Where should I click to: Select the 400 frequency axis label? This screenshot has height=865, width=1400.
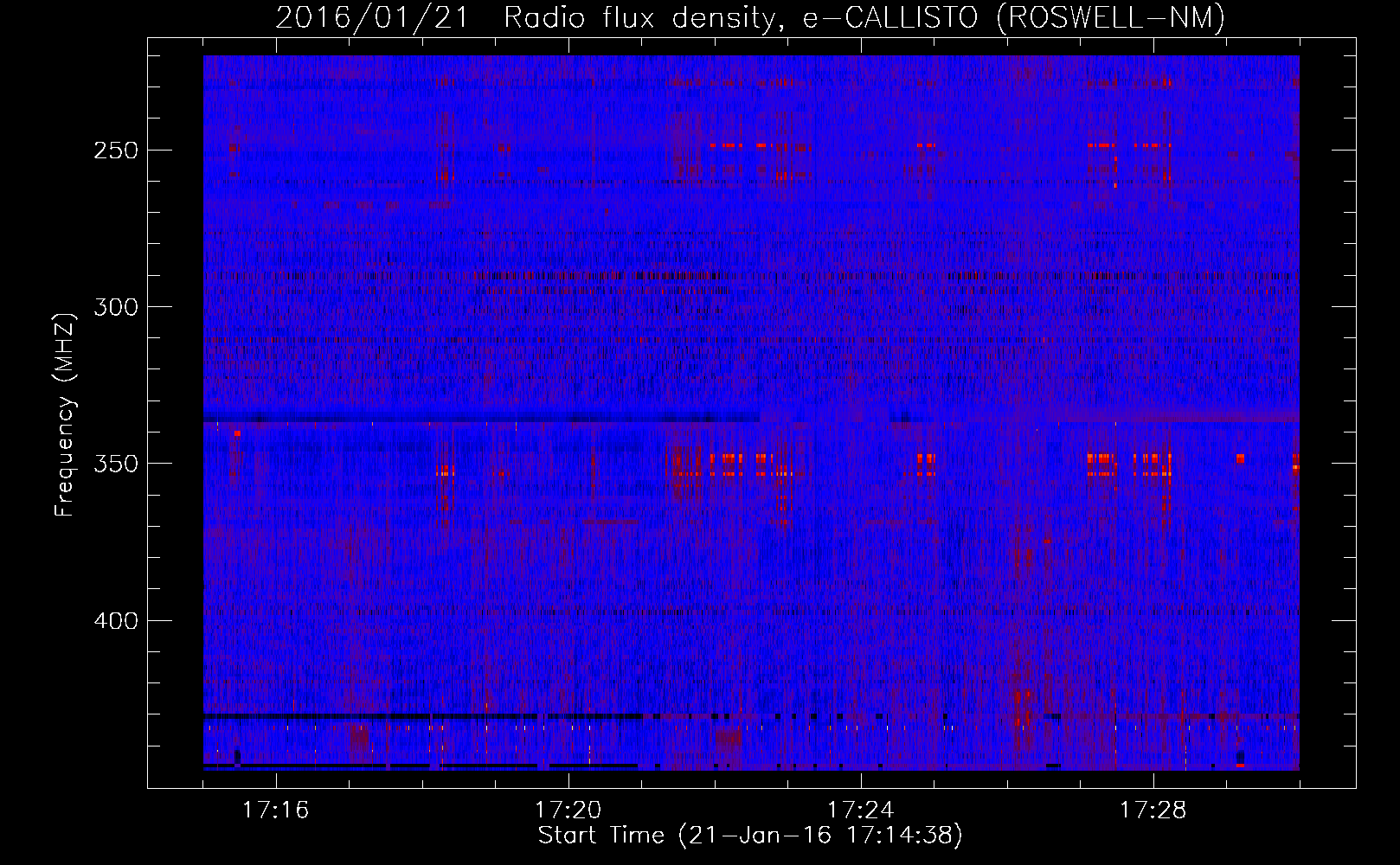tap(115, 621)
